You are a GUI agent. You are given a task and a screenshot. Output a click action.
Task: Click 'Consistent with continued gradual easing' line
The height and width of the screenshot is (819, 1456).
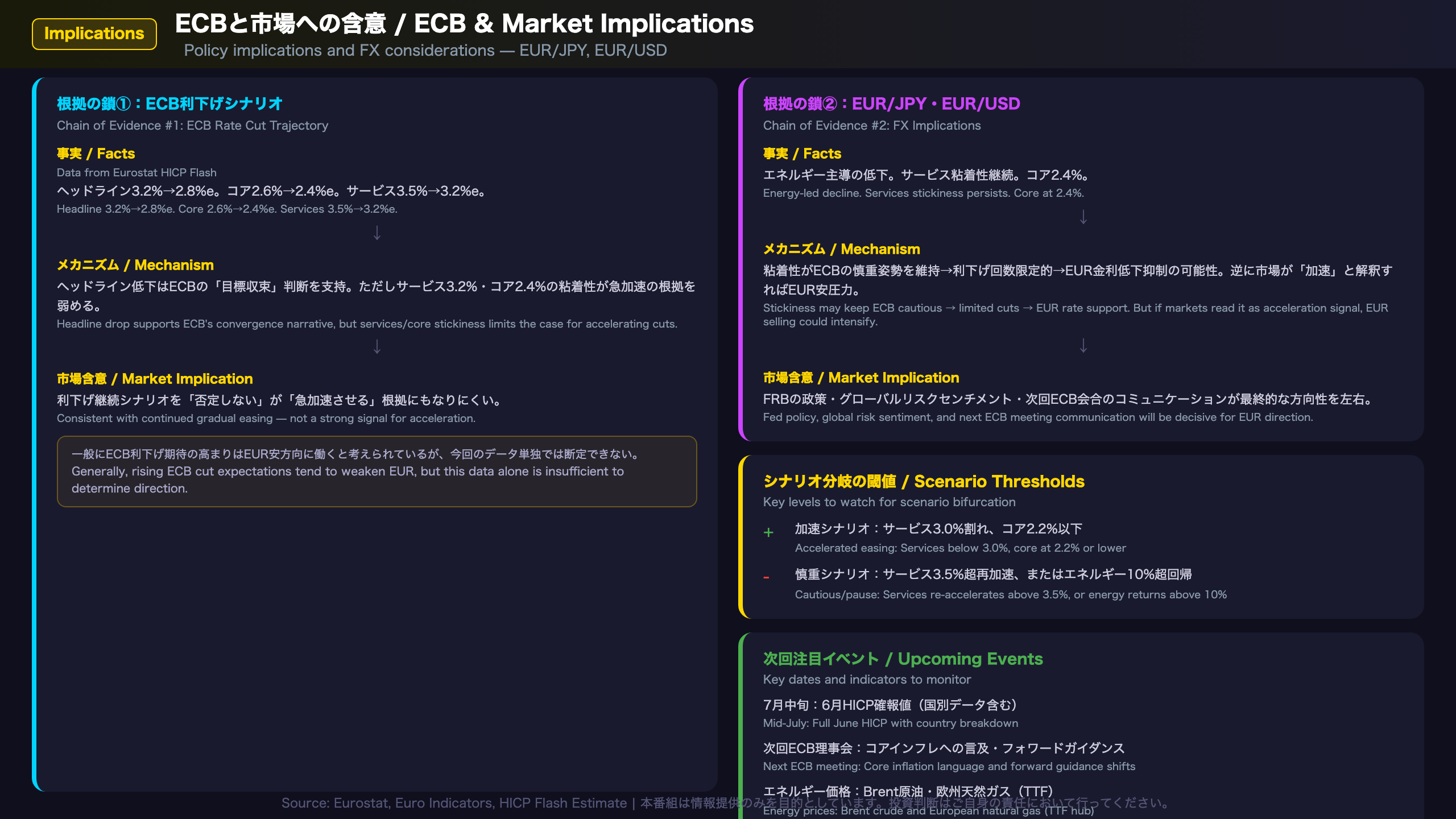[x=266, y=419]
